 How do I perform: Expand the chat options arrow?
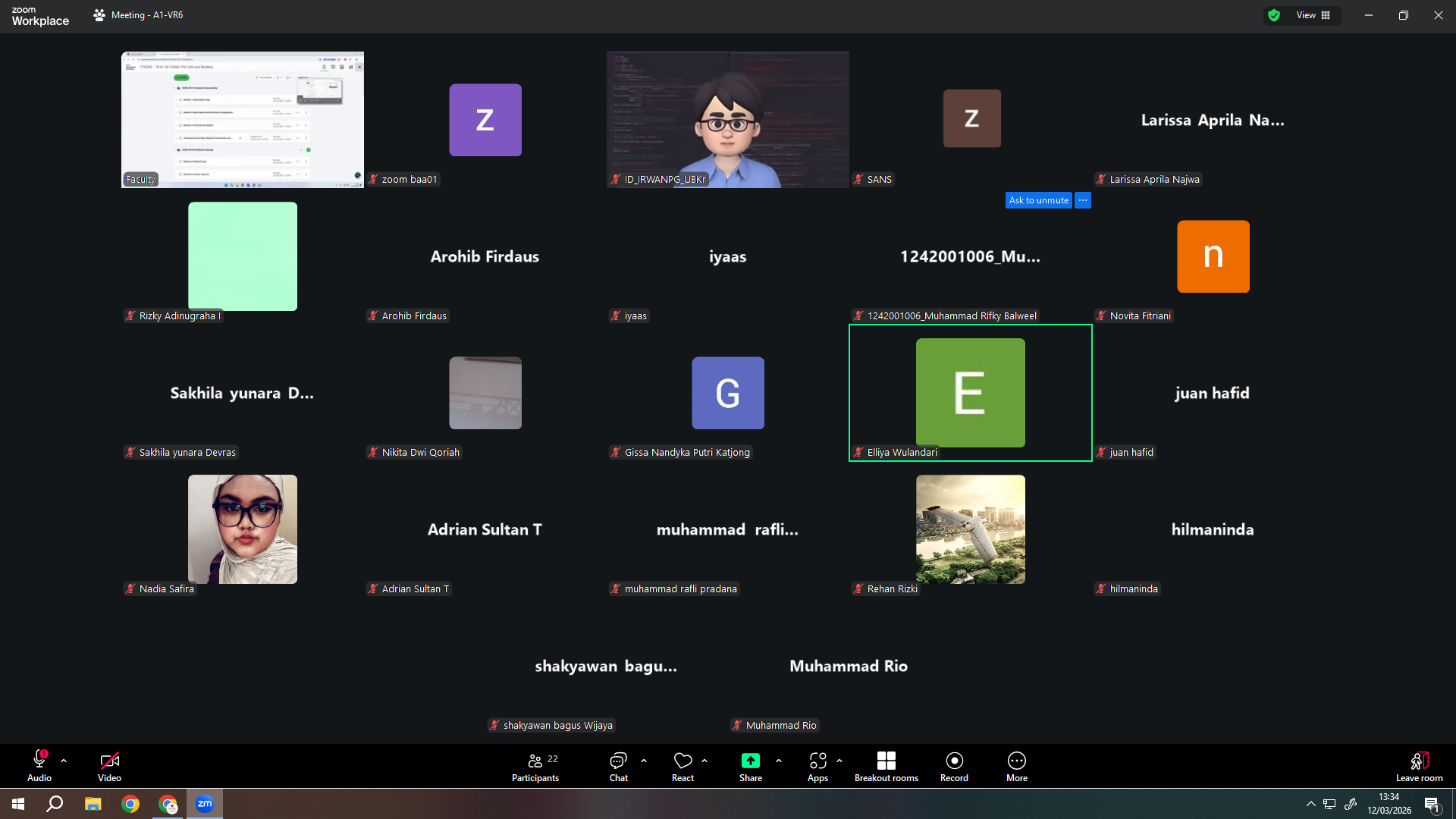[x=644, y=761]
